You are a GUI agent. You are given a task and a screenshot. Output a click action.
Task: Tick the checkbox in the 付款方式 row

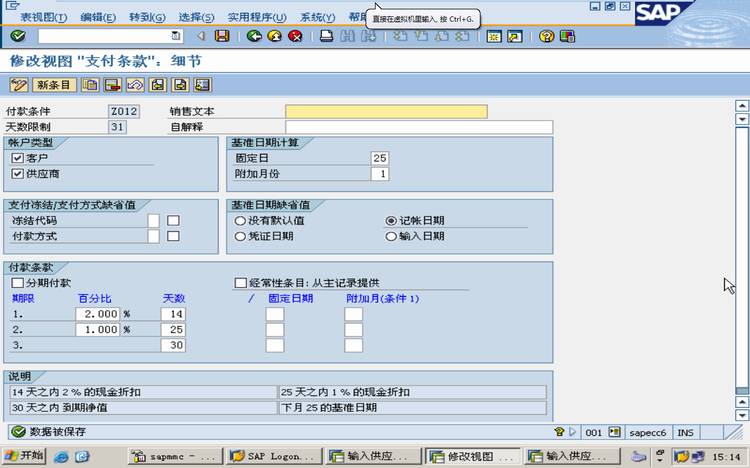click(173, 236)
